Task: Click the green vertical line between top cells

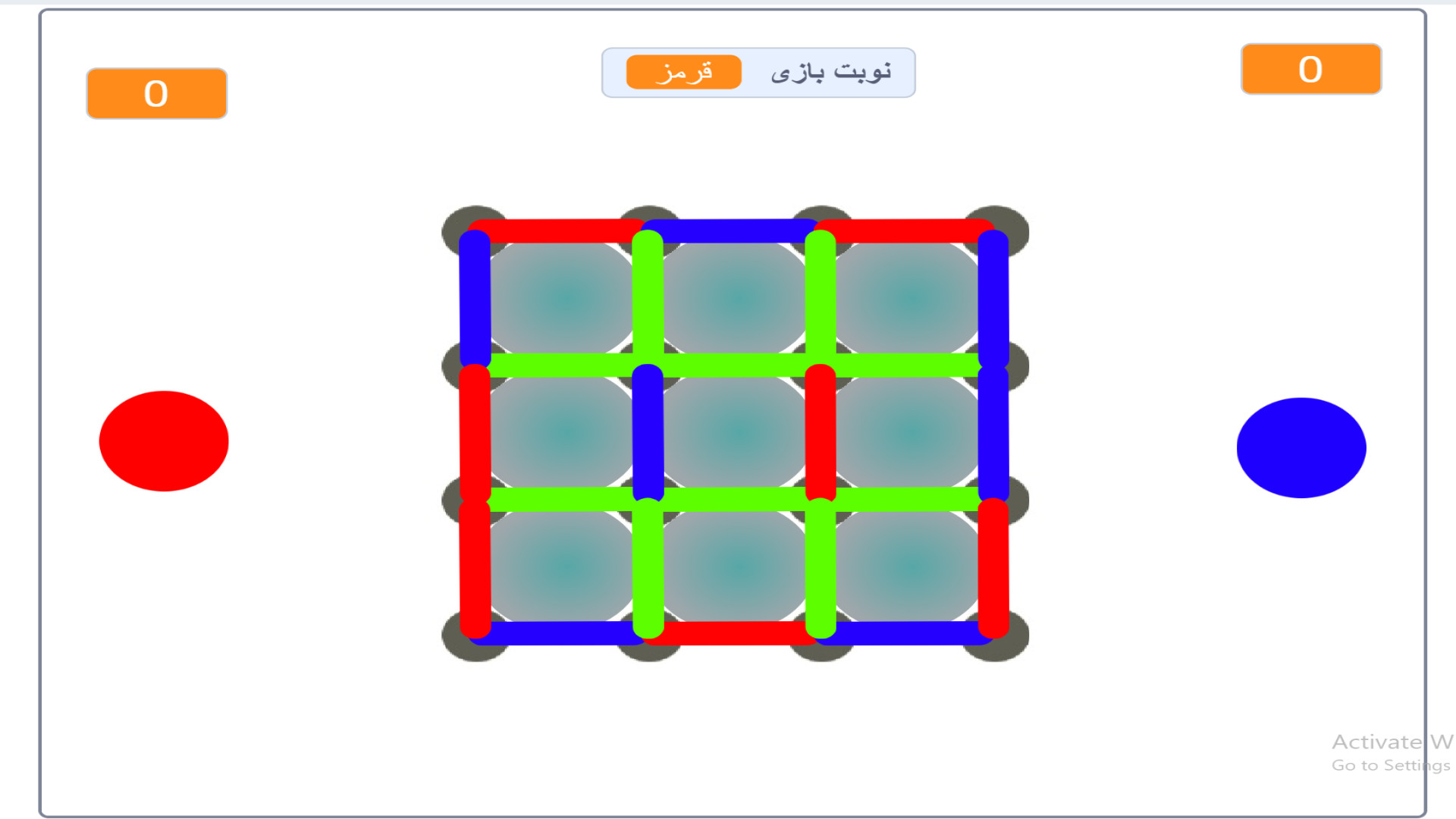Action: (x=648, y=298)
